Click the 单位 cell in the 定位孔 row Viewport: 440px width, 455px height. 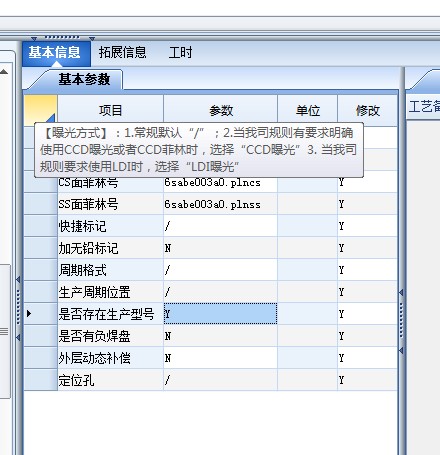pos(307,380)
